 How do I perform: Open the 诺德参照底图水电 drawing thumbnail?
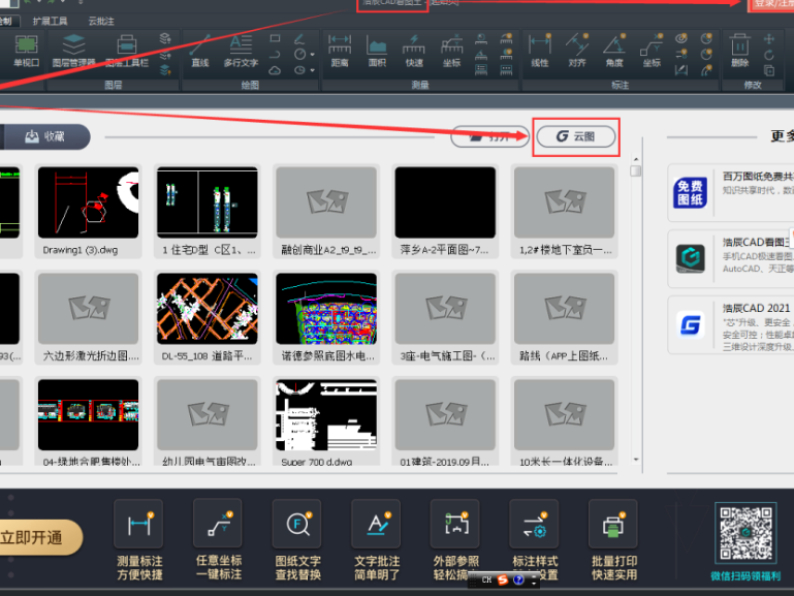pyautogui.click(x=326, y=309)
